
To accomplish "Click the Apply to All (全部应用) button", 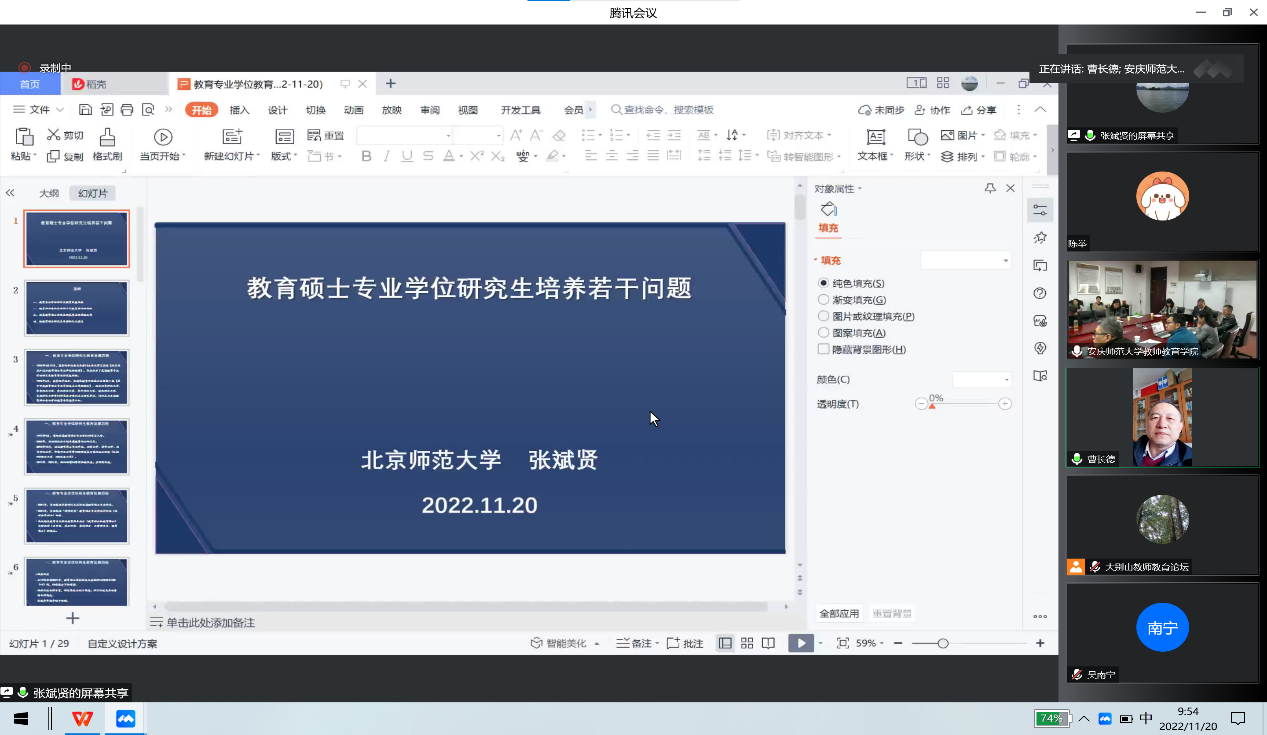I will click(x=839, y=614).
